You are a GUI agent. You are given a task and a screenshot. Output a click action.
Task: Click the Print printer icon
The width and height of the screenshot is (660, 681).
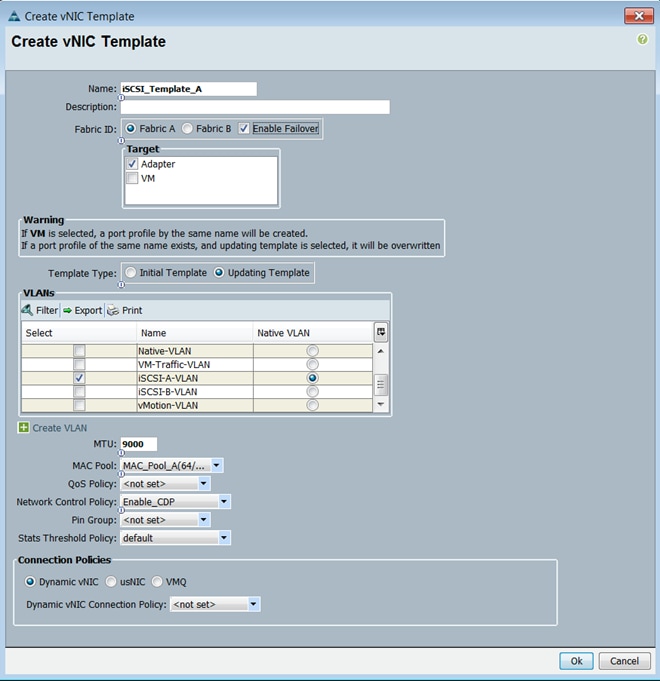coord(113,310)
